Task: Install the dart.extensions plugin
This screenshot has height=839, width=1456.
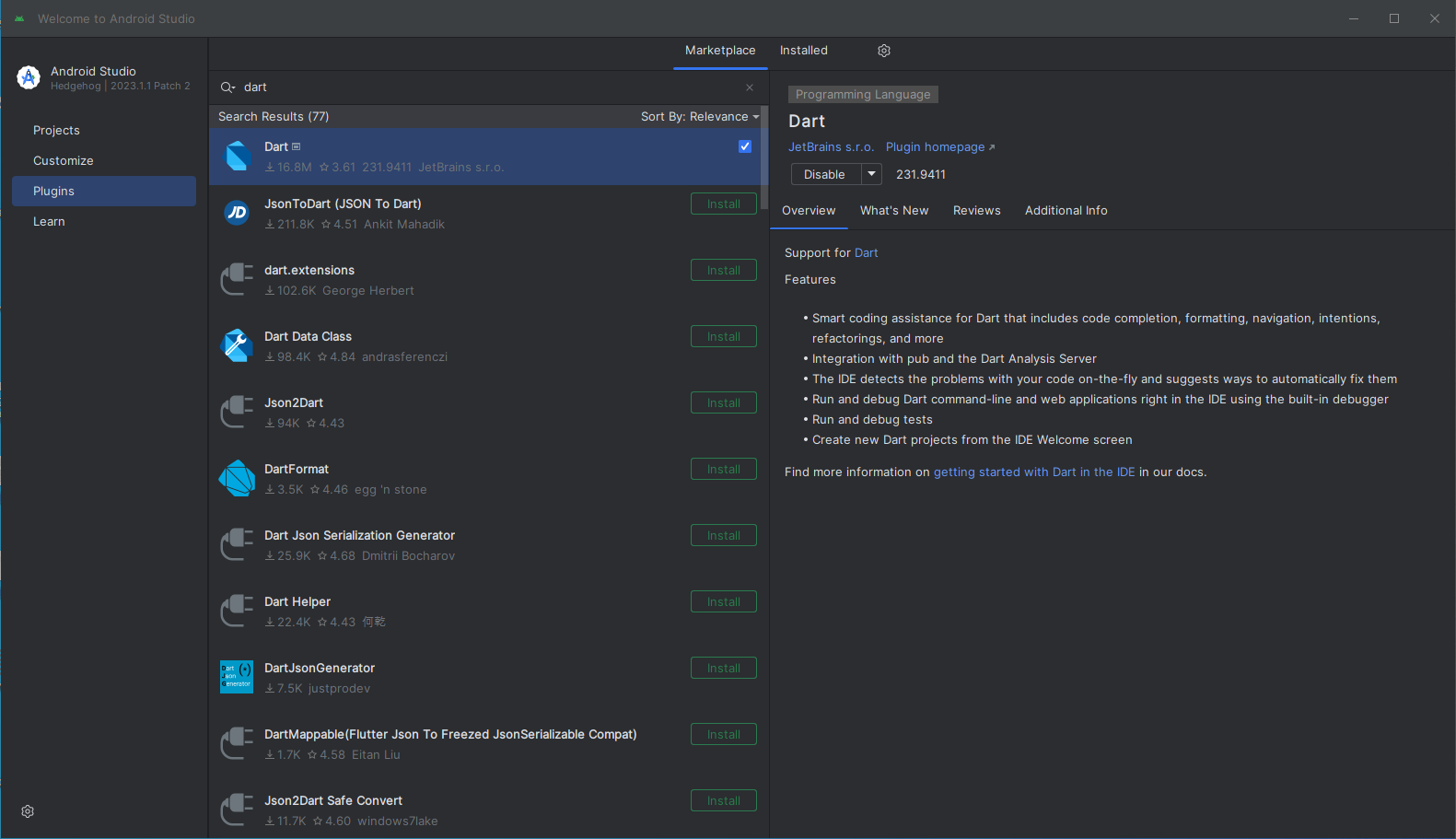Action: [724, 271]
